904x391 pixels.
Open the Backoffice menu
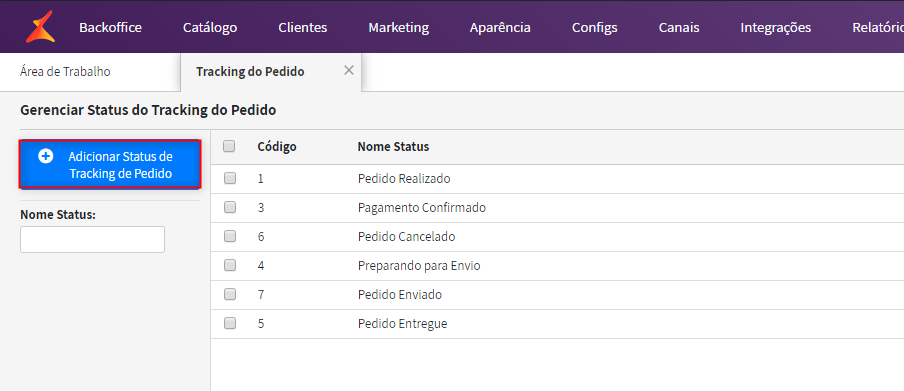[x=110, y=27]
